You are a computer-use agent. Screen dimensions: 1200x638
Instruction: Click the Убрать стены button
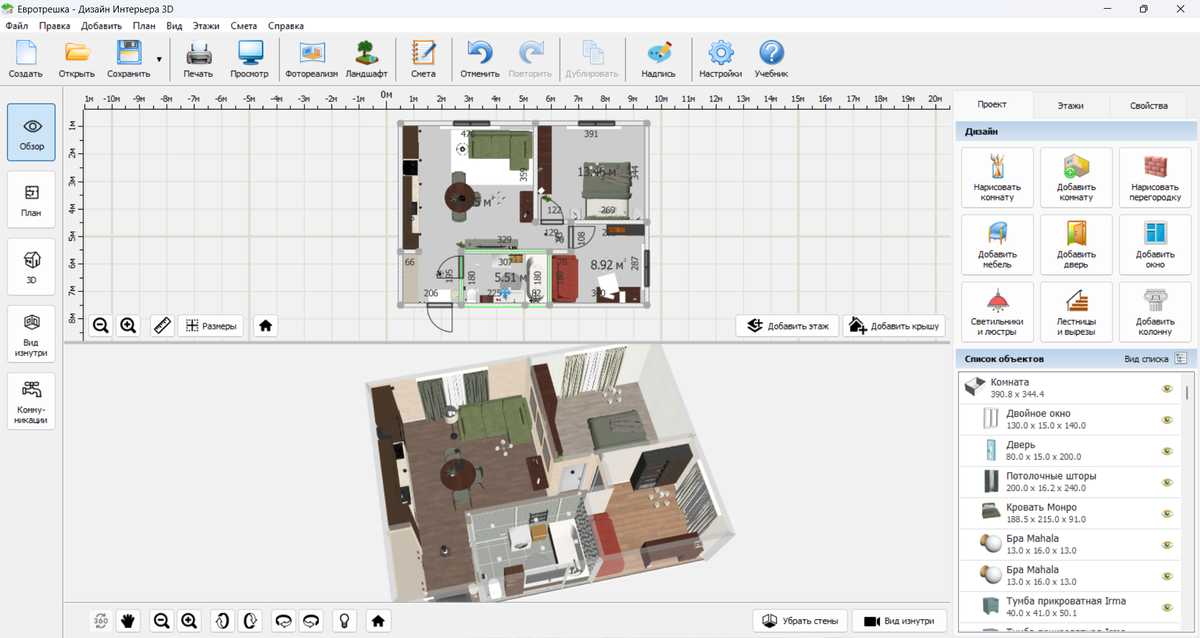coord(800,620)
